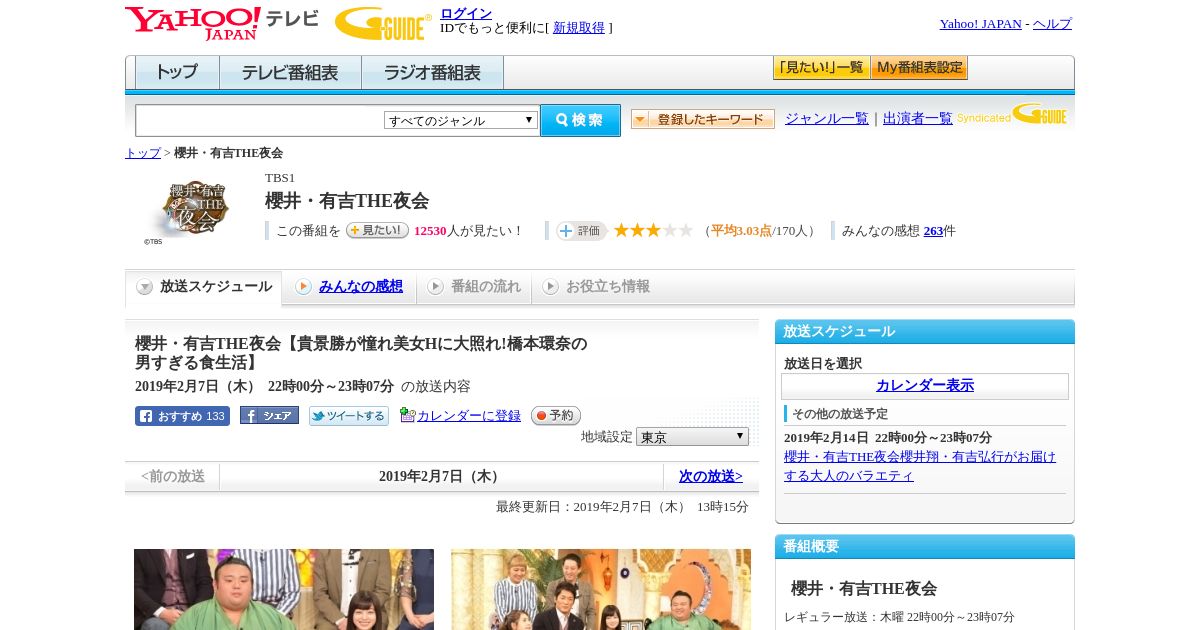Click the Facebook おすすめ button
The image size is (1200, 630).
(x=182, y=416)
